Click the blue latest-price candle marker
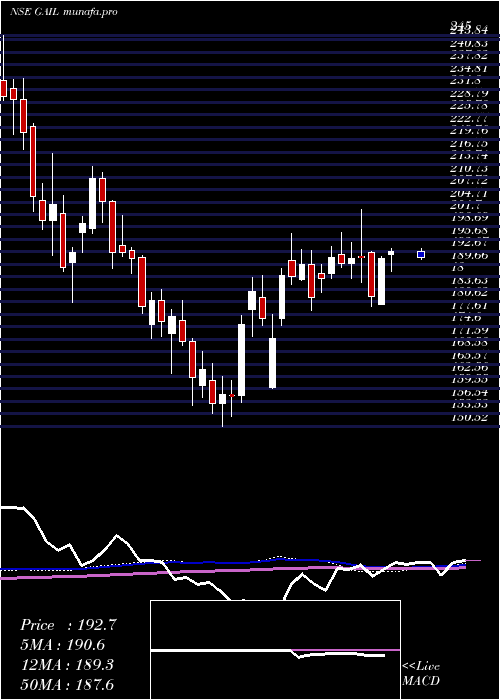This screenshot has height=700, width=500. pos(421,254)
